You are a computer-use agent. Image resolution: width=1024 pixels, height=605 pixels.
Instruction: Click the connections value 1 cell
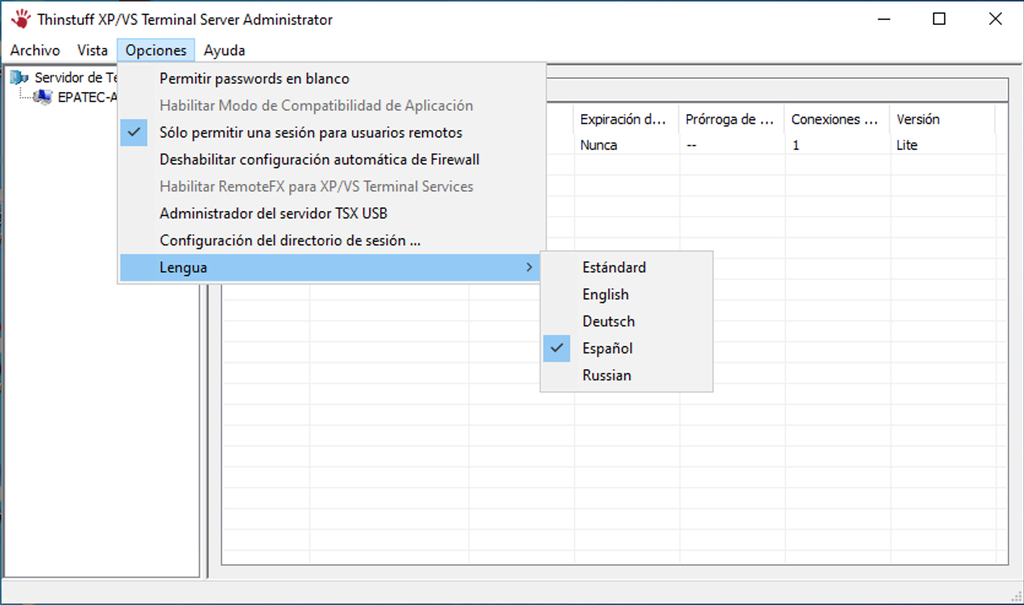pos(795,145)
